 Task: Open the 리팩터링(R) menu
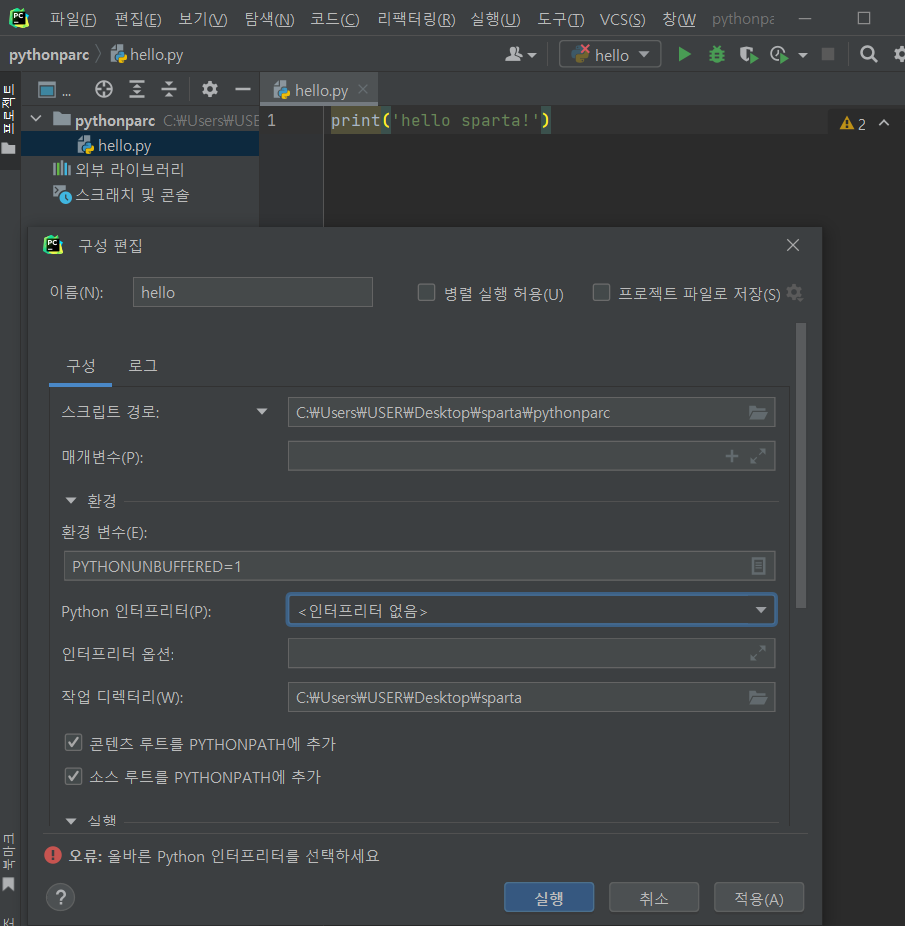click(x=416, y=19)
